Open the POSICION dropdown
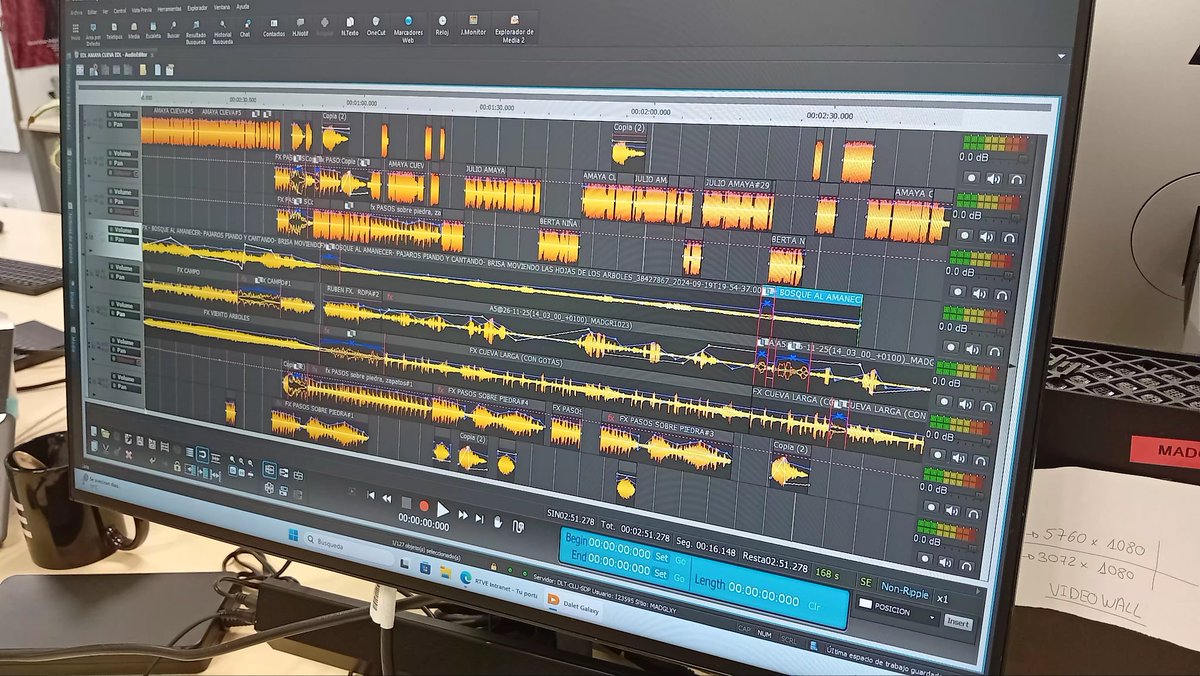The height and width of the screenshot is (676, 1200). point(900,610)
